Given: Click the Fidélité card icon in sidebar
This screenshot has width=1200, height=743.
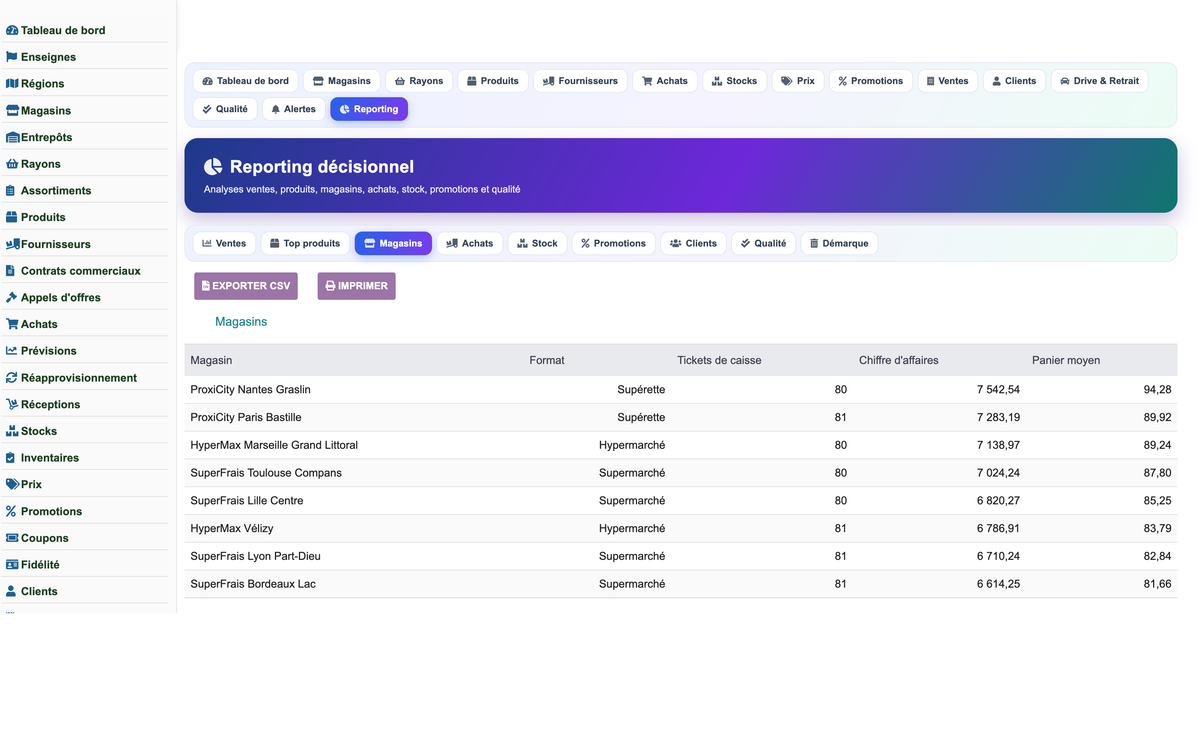Looking at the screenshot, I should (13, 564).
